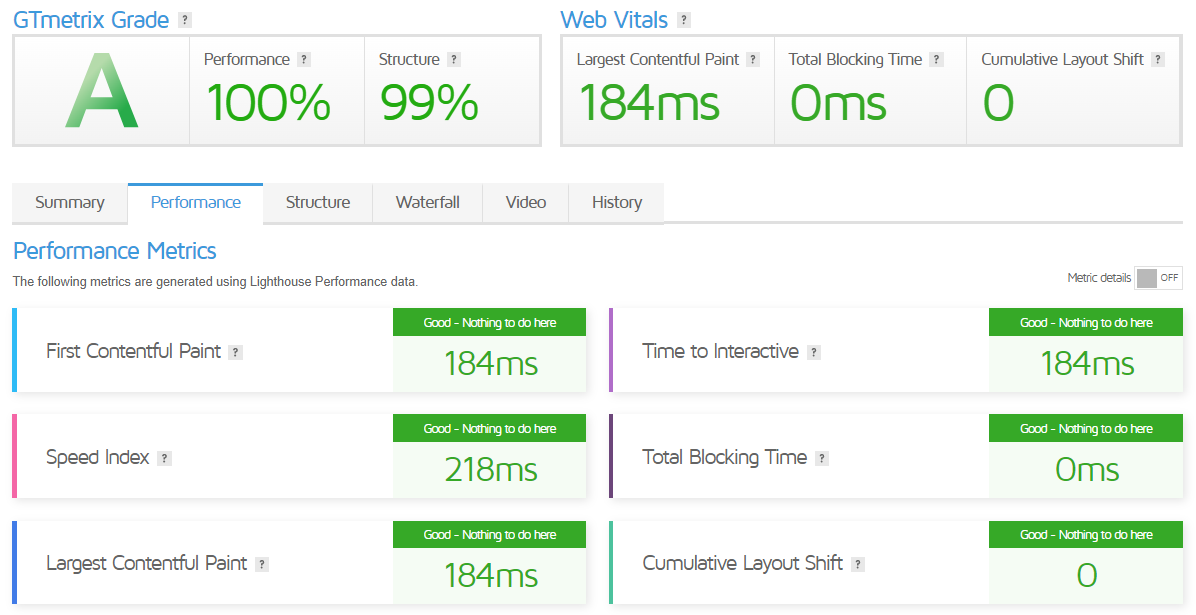Open help for Performance score
This screenshot has width=1196, height=615.
pos(304,60)
